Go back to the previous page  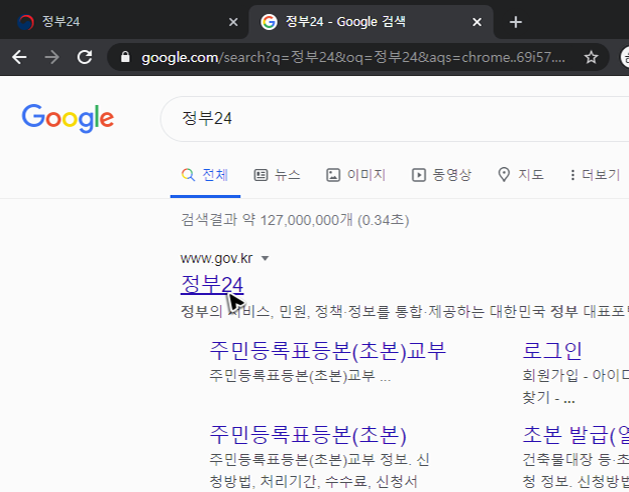[x=19, y=57]
